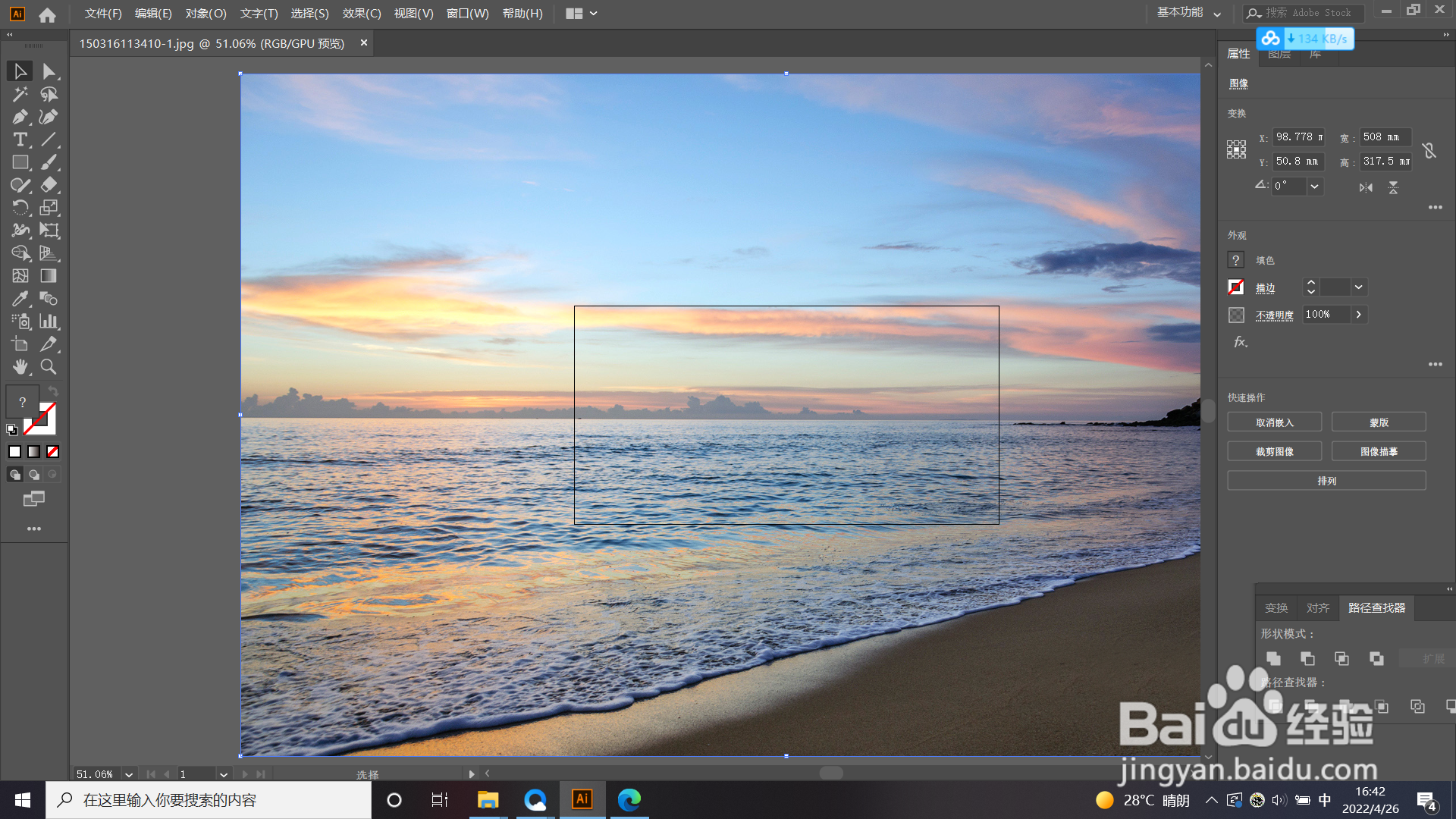Switch to the 对齐 tab
Screen dimensions: 1456x819
point(1317,608)
